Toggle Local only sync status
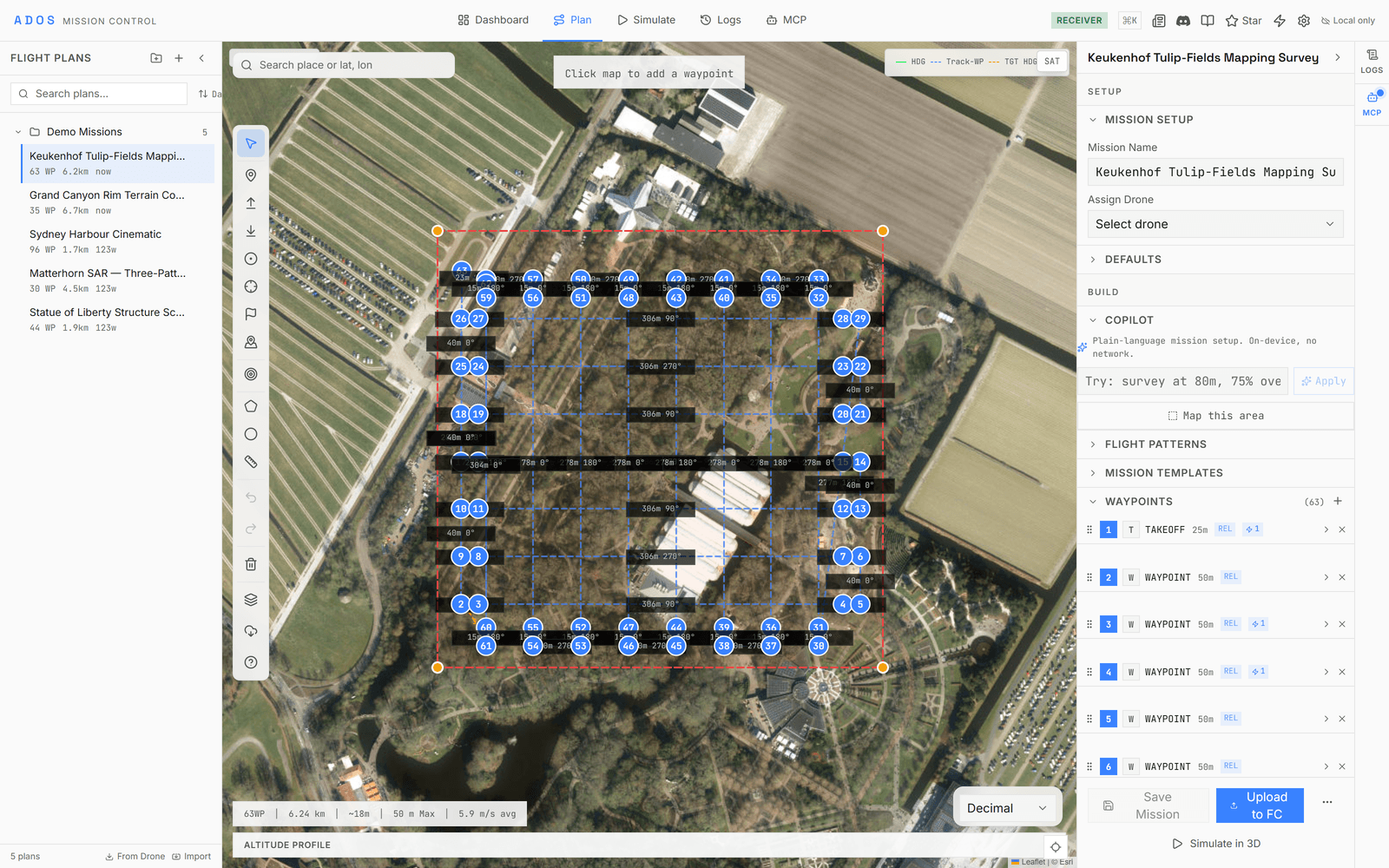 click(x=1348, y=20)
